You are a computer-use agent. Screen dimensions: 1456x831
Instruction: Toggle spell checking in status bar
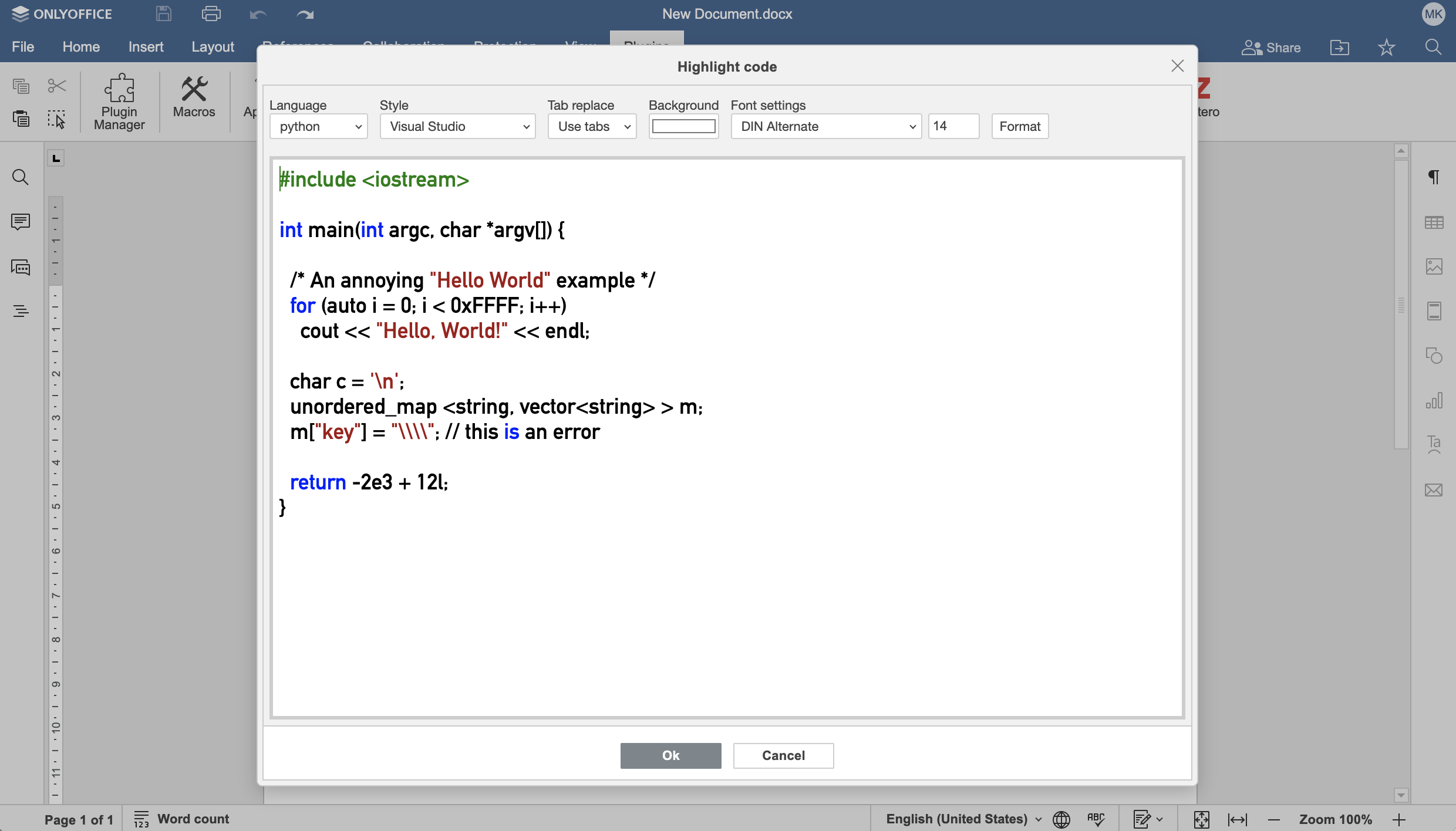1096,819
